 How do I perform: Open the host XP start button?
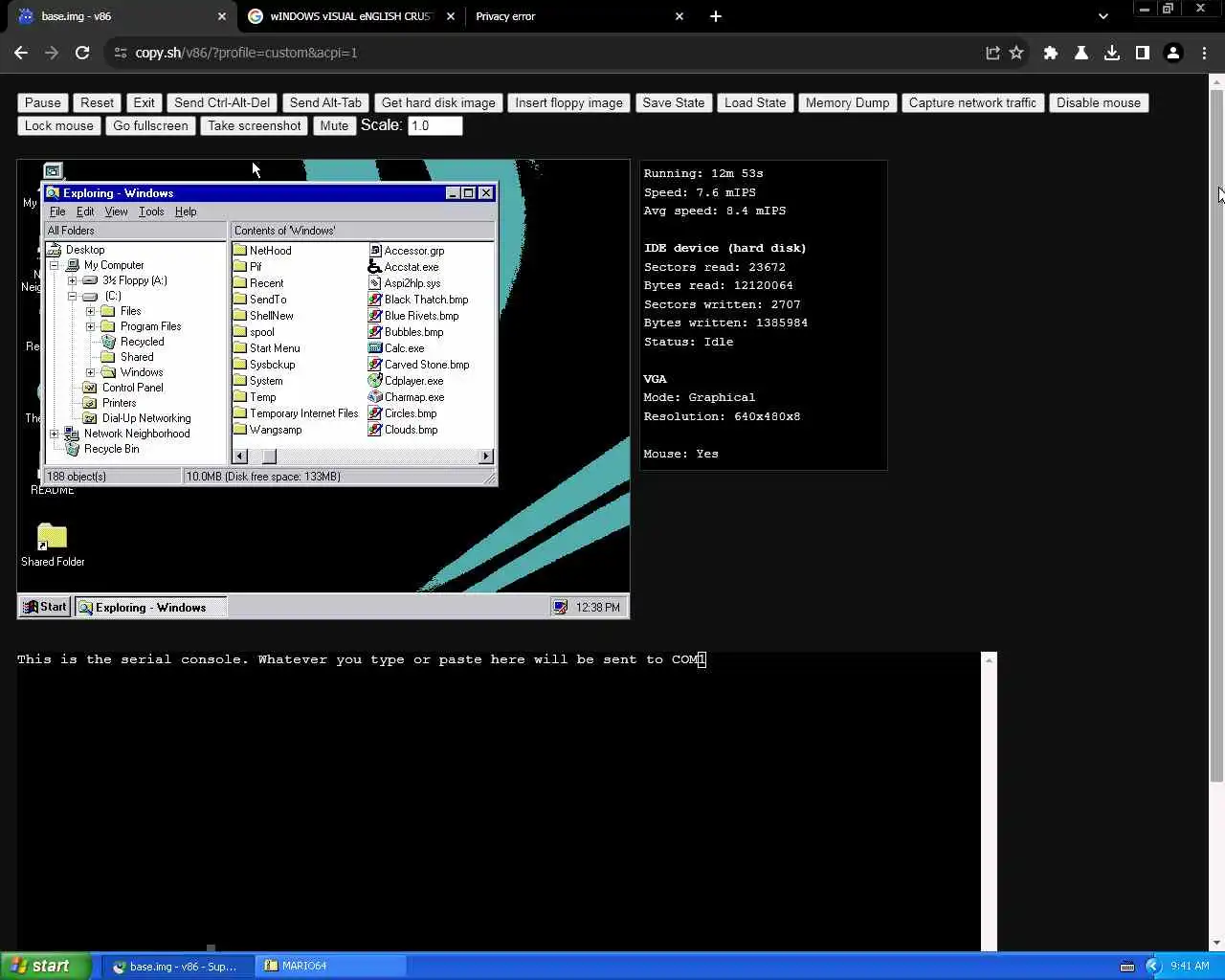(x=46, y=966)
